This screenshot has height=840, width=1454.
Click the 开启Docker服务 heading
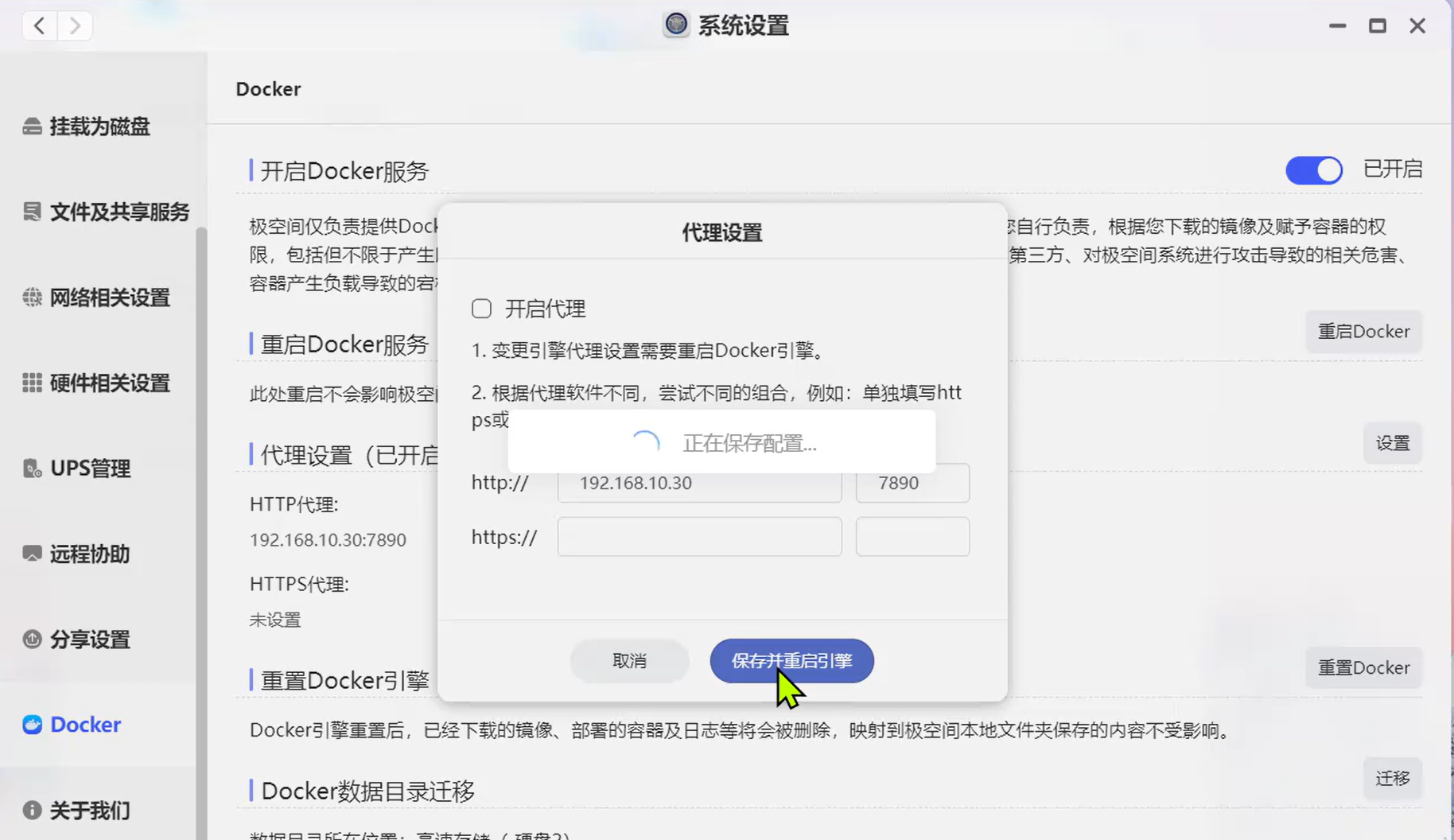pos(344,171)
